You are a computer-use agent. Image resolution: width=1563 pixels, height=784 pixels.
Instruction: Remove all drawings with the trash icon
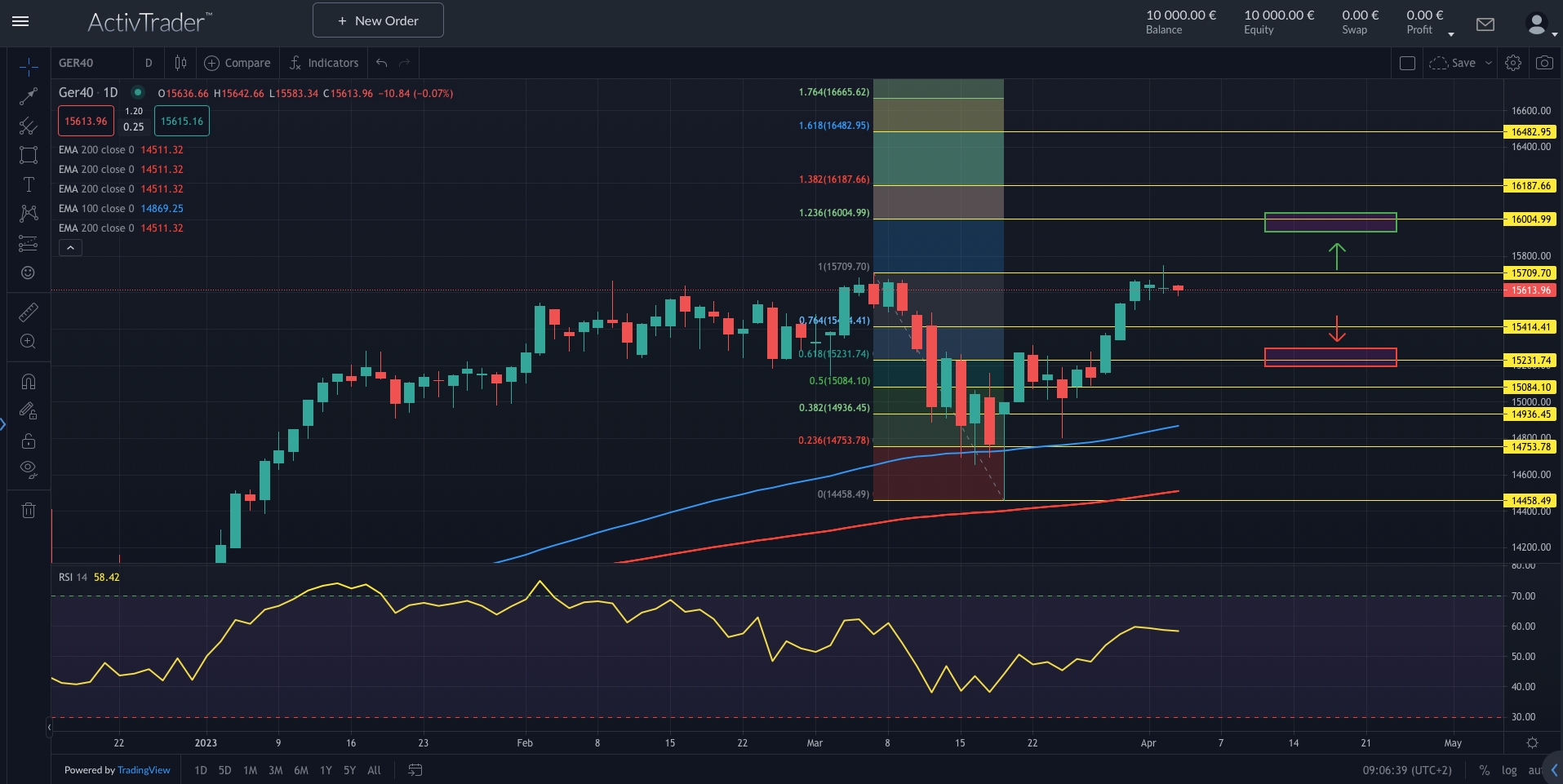pos(28,510)
